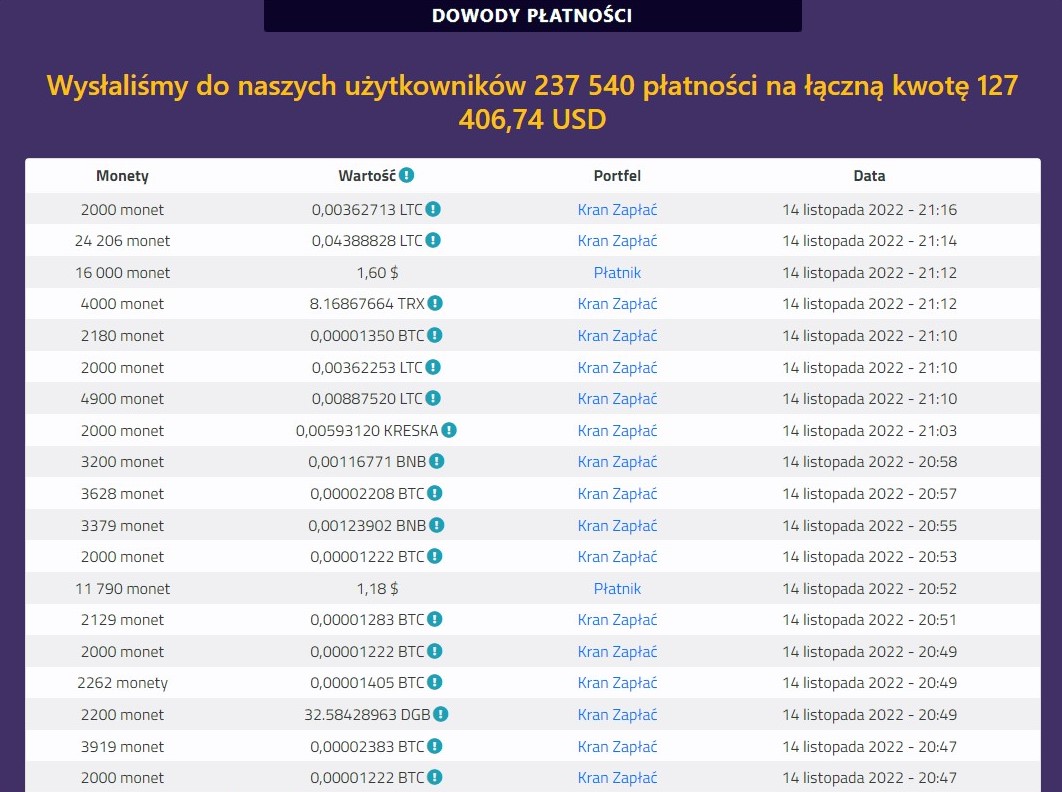The image size is (1062, 792).
Task: Open Kran Zapłać link in 2129 monet row
Action: (617, 620)
